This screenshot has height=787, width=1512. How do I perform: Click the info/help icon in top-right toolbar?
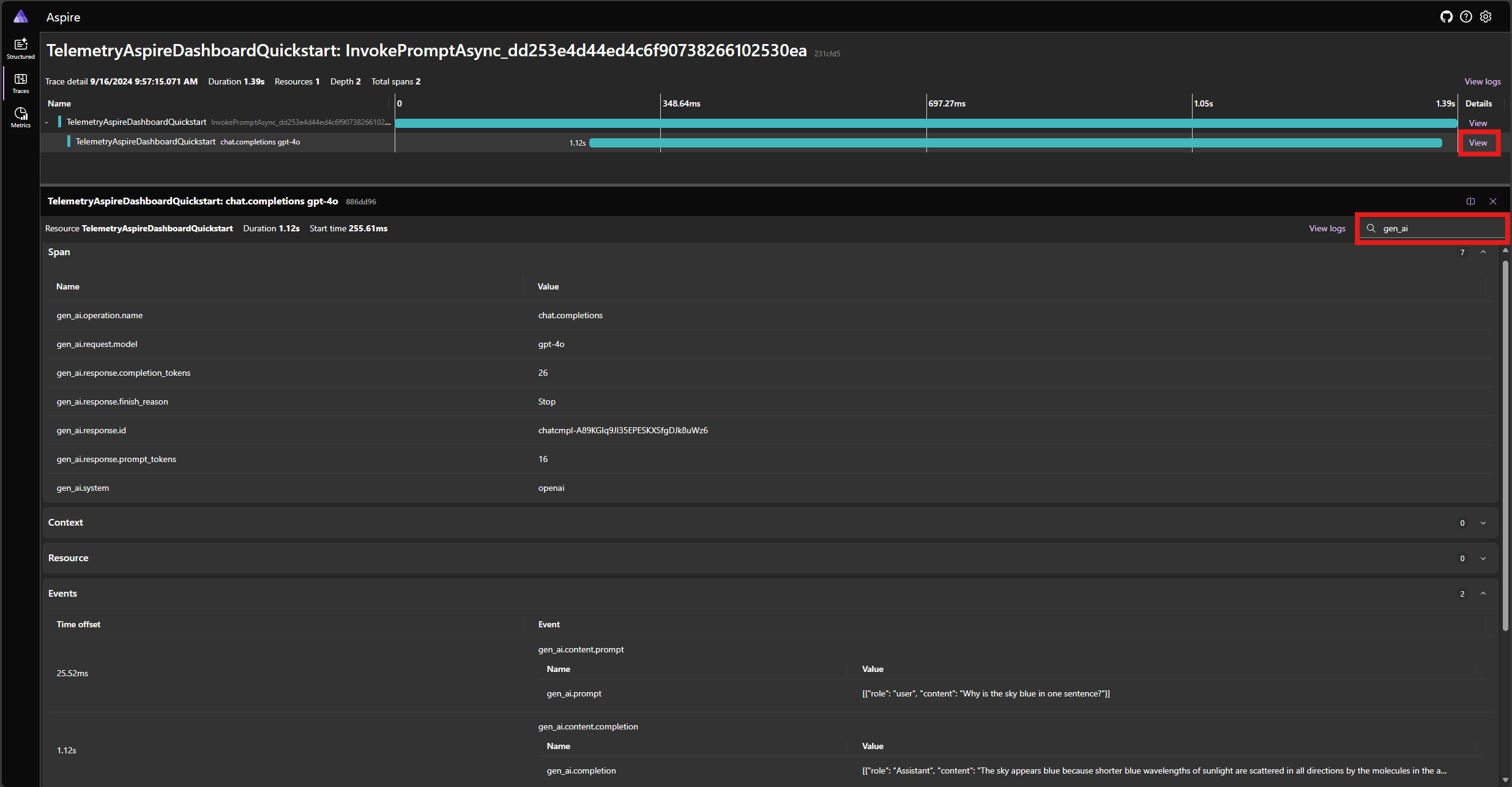point(1466,15)
